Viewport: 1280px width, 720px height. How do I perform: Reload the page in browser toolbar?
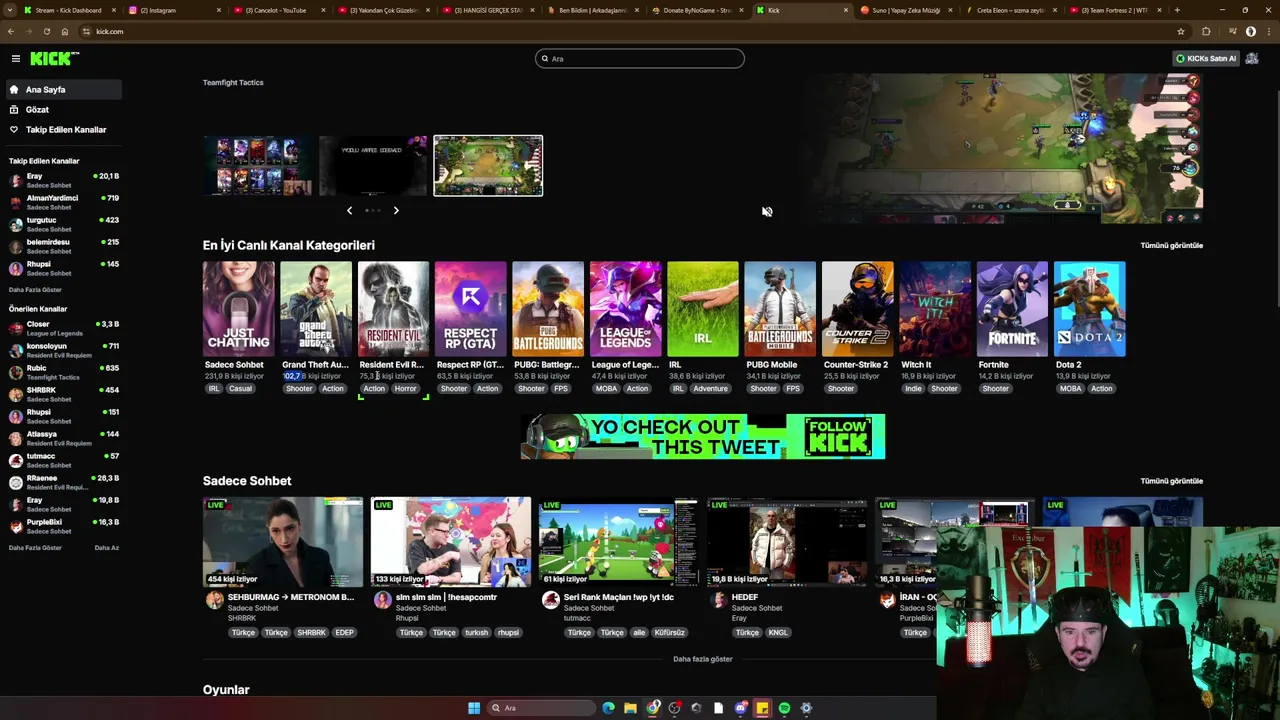[x=46, y=32]
